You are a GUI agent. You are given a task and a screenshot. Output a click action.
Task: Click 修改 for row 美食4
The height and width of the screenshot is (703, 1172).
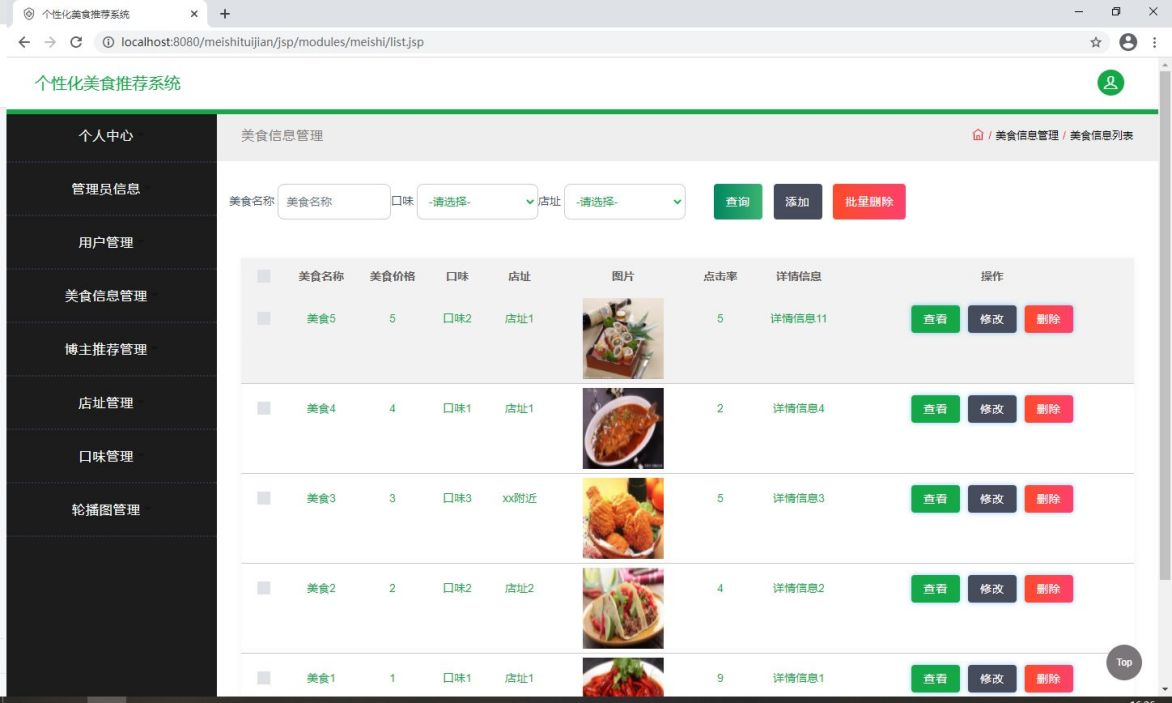[x=992, y=409]
